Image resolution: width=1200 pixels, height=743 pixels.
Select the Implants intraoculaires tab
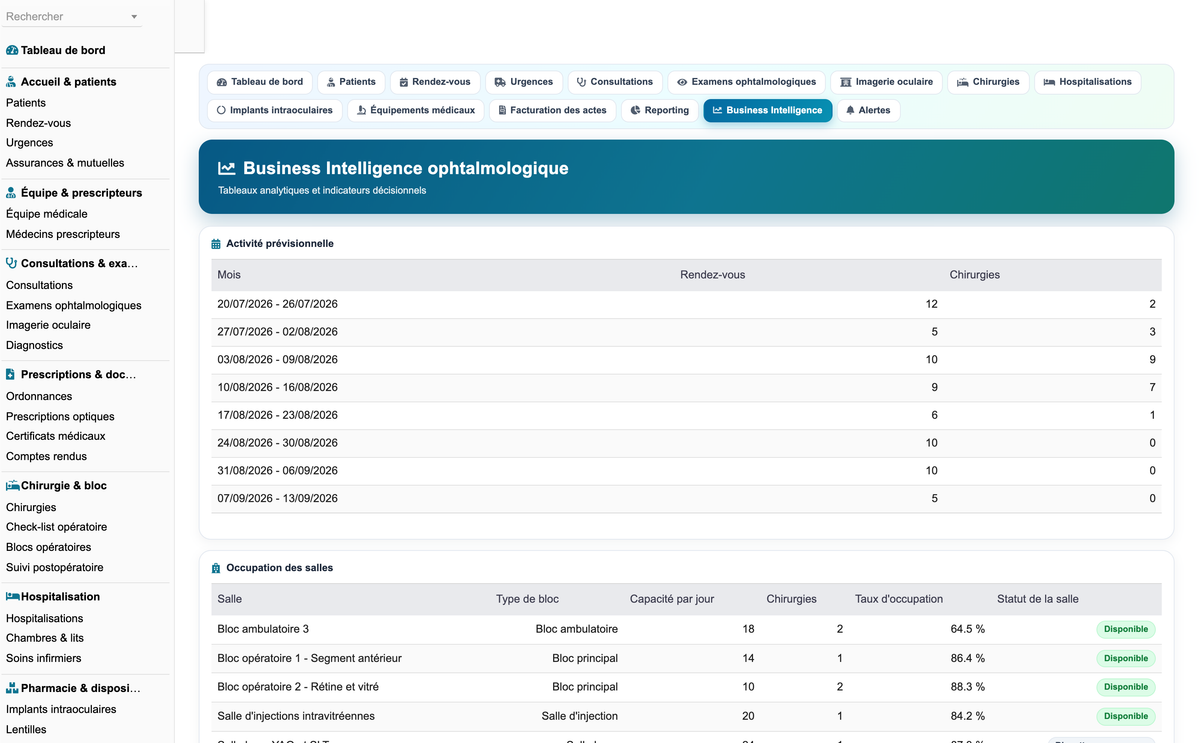(275, 110)
